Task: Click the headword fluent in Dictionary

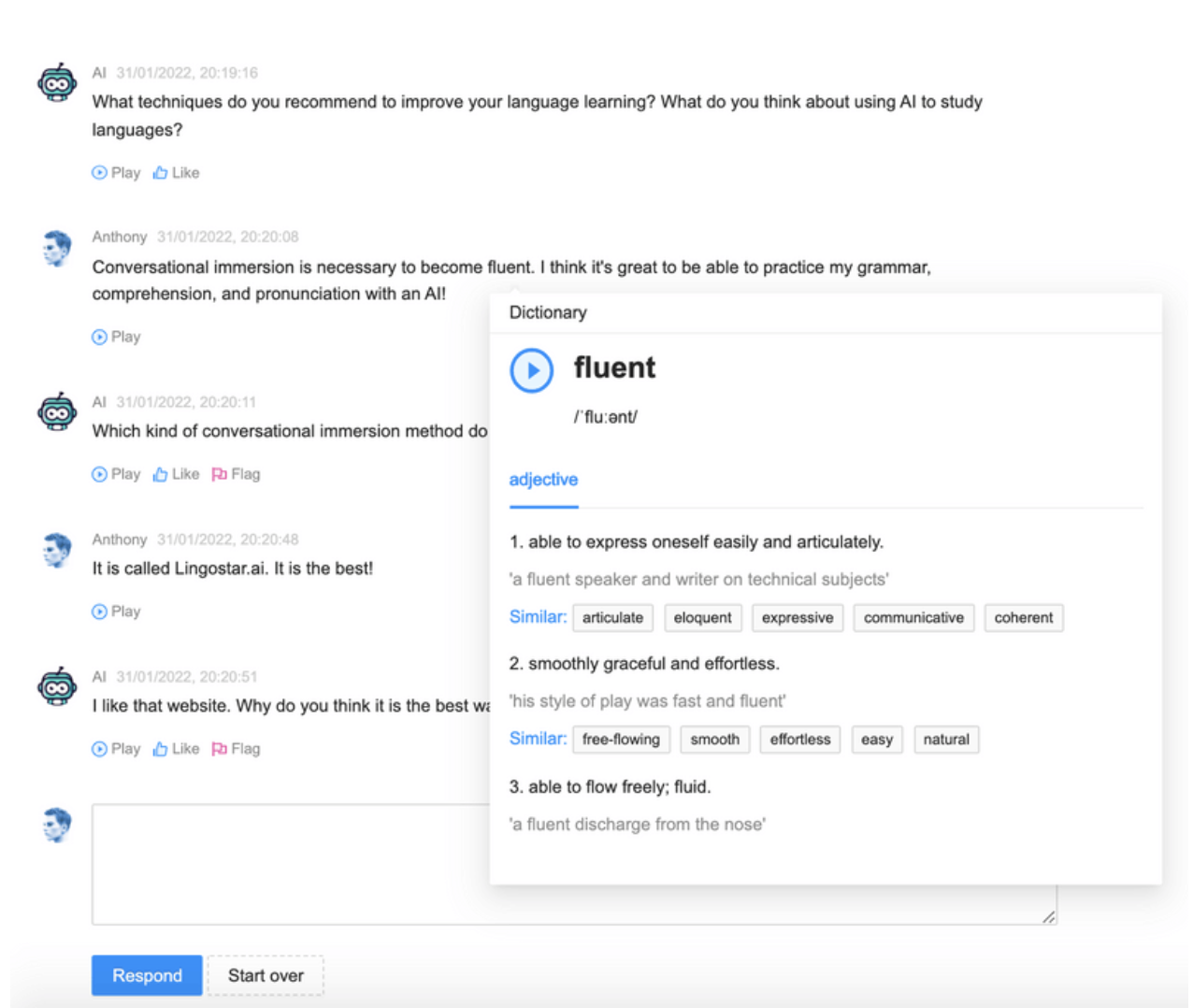Action: coord(614,367)
